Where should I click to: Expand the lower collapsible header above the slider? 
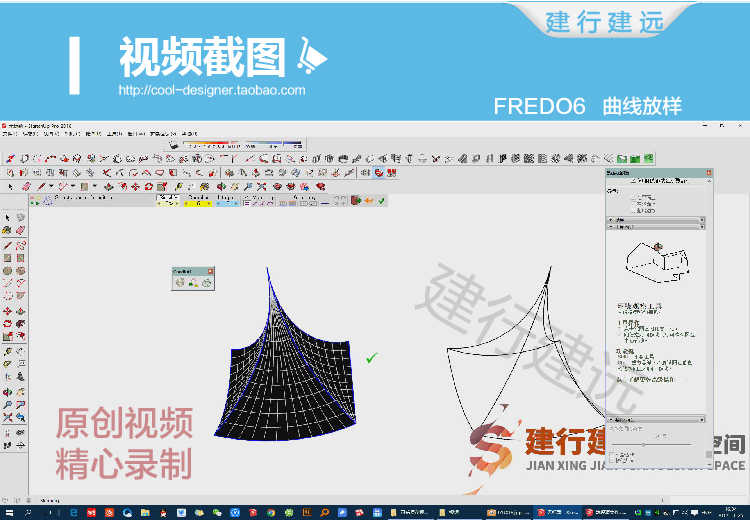click(x=656, y=420)
